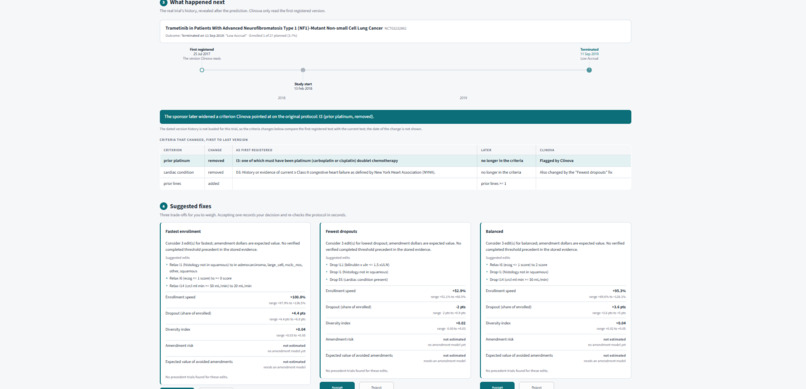The width and height of the screenshot is (806, 389).
Task: Click 'Relax I6 ecog' edit in Balanced card
Action: tap(514, 264)
